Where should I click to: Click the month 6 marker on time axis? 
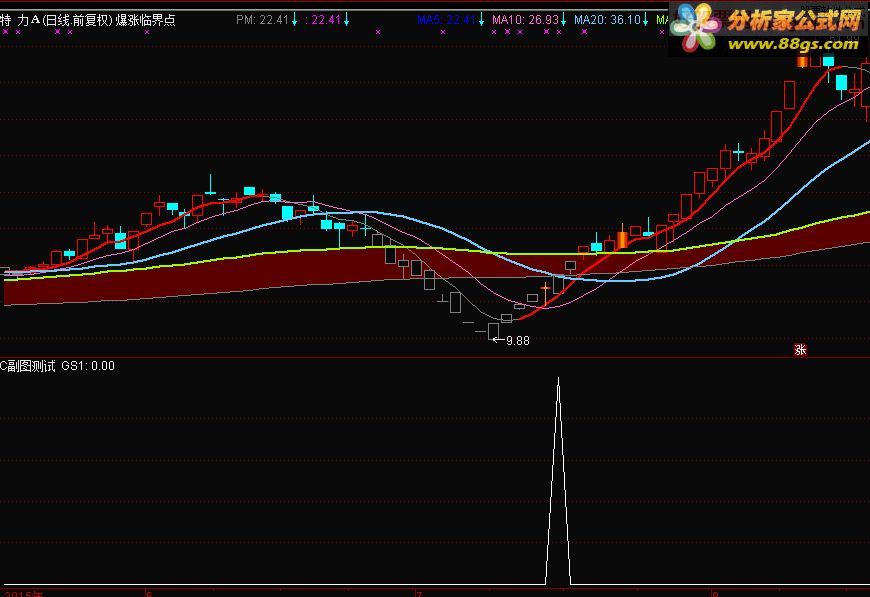149,594
